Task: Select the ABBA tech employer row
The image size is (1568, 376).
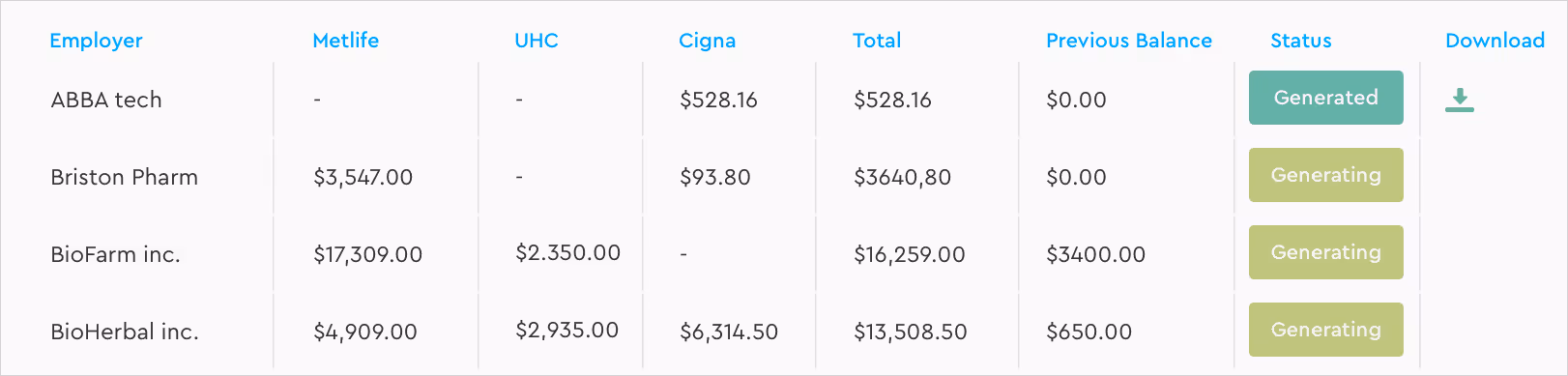Action: click(784, 100)
